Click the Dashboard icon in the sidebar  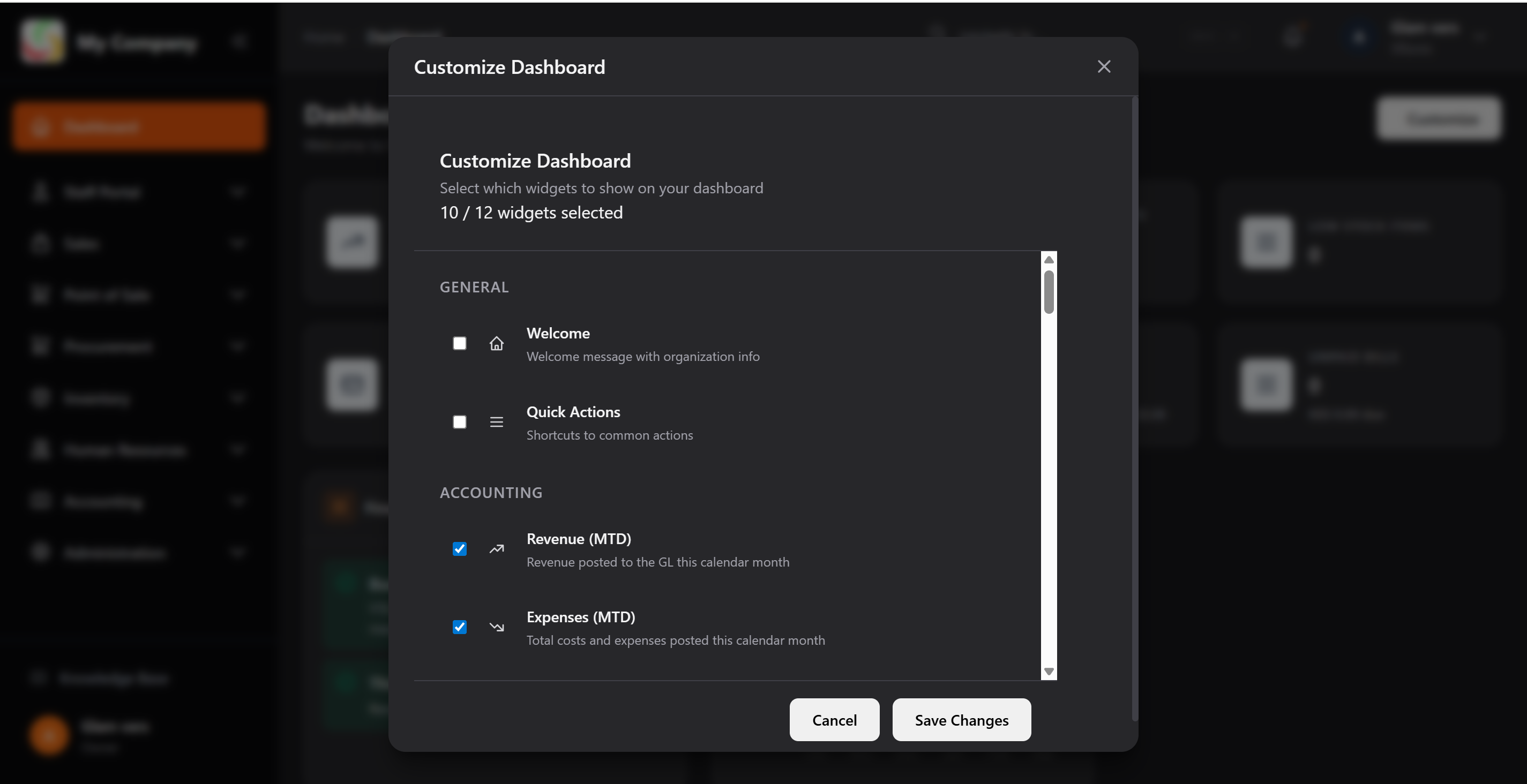pos(40,126)
